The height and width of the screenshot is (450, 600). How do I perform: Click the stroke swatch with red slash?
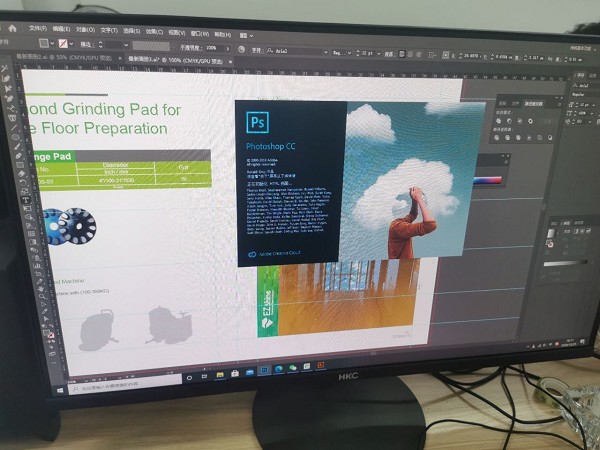pyautogui.click(x=63, y=44)
